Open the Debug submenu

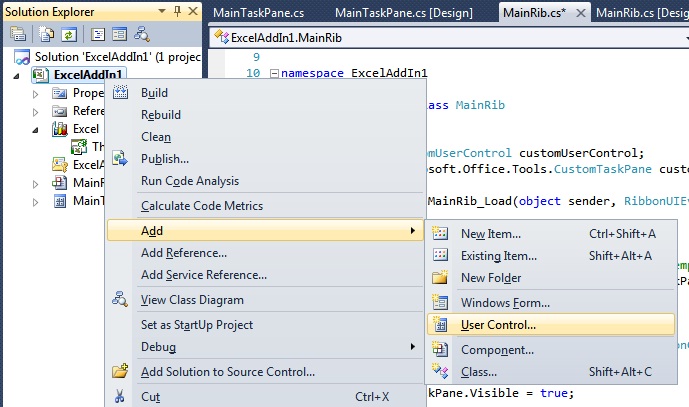click(265, 347)
